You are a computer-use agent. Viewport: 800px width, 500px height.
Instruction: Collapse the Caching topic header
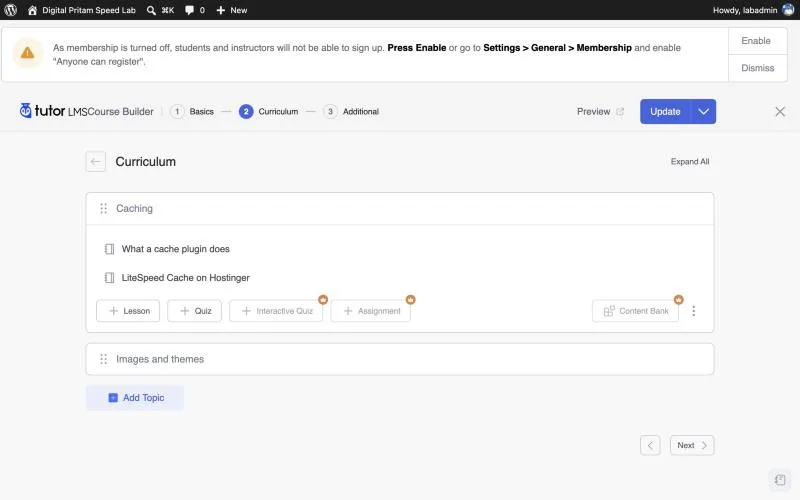pyautogui.click(x=399, y=208)
